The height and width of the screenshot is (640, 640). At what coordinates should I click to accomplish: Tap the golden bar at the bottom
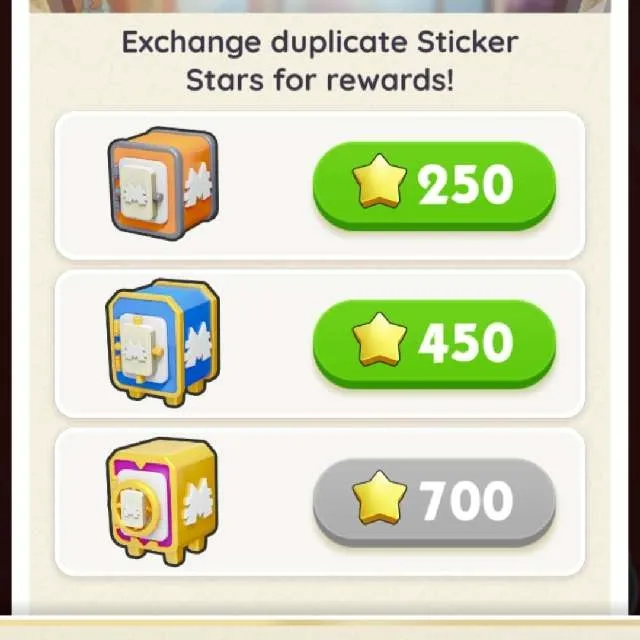click(x=320, y=628)
